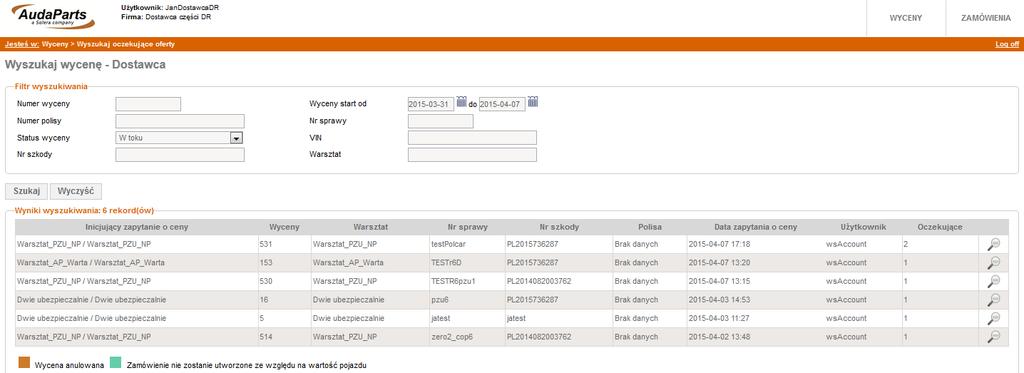Select the testPolcar case number cell
This screenshot has height=373, width=1024.
click(x=467, y=244)
